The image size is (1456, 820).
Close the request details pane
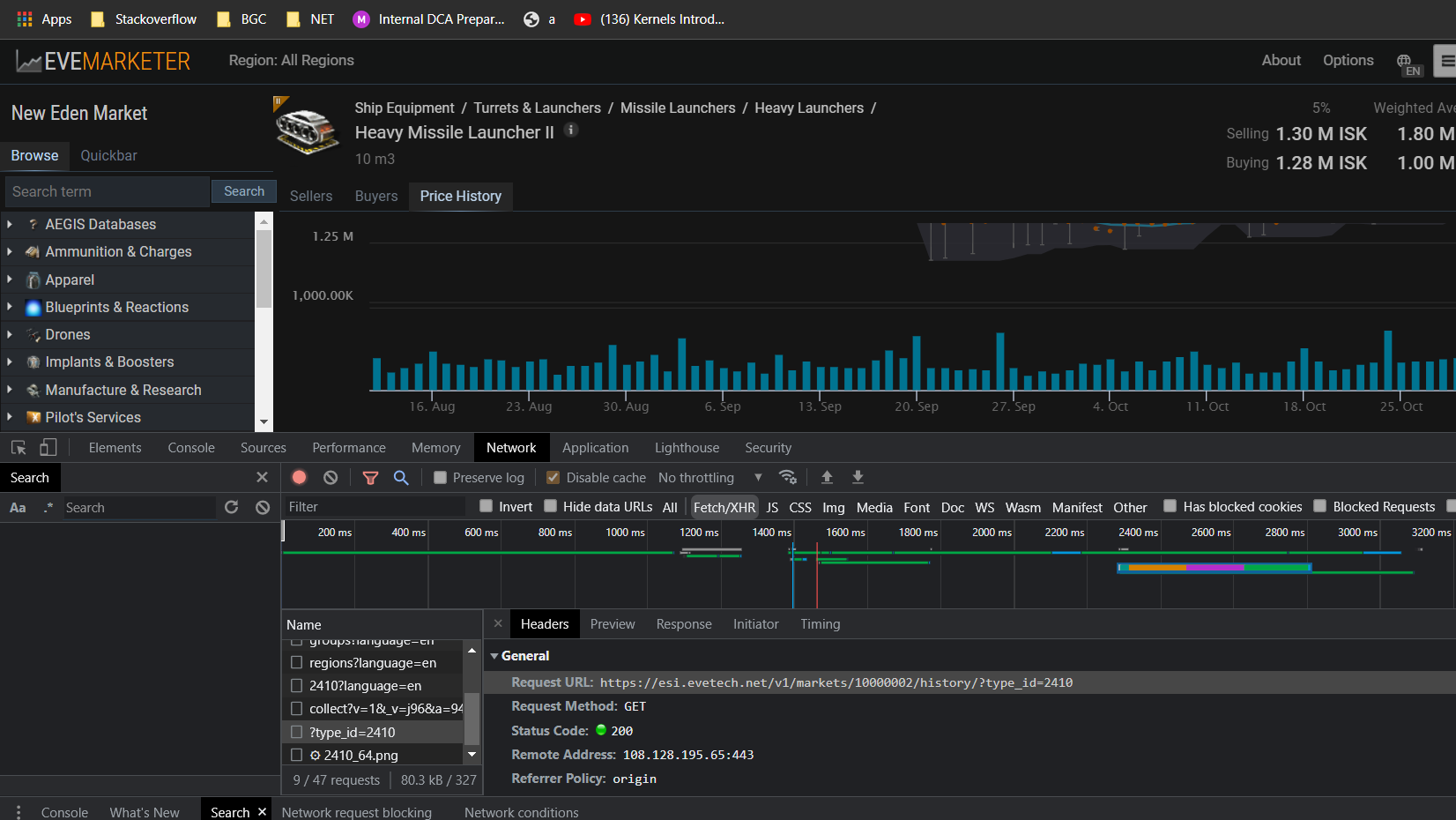tap(498, 623)
